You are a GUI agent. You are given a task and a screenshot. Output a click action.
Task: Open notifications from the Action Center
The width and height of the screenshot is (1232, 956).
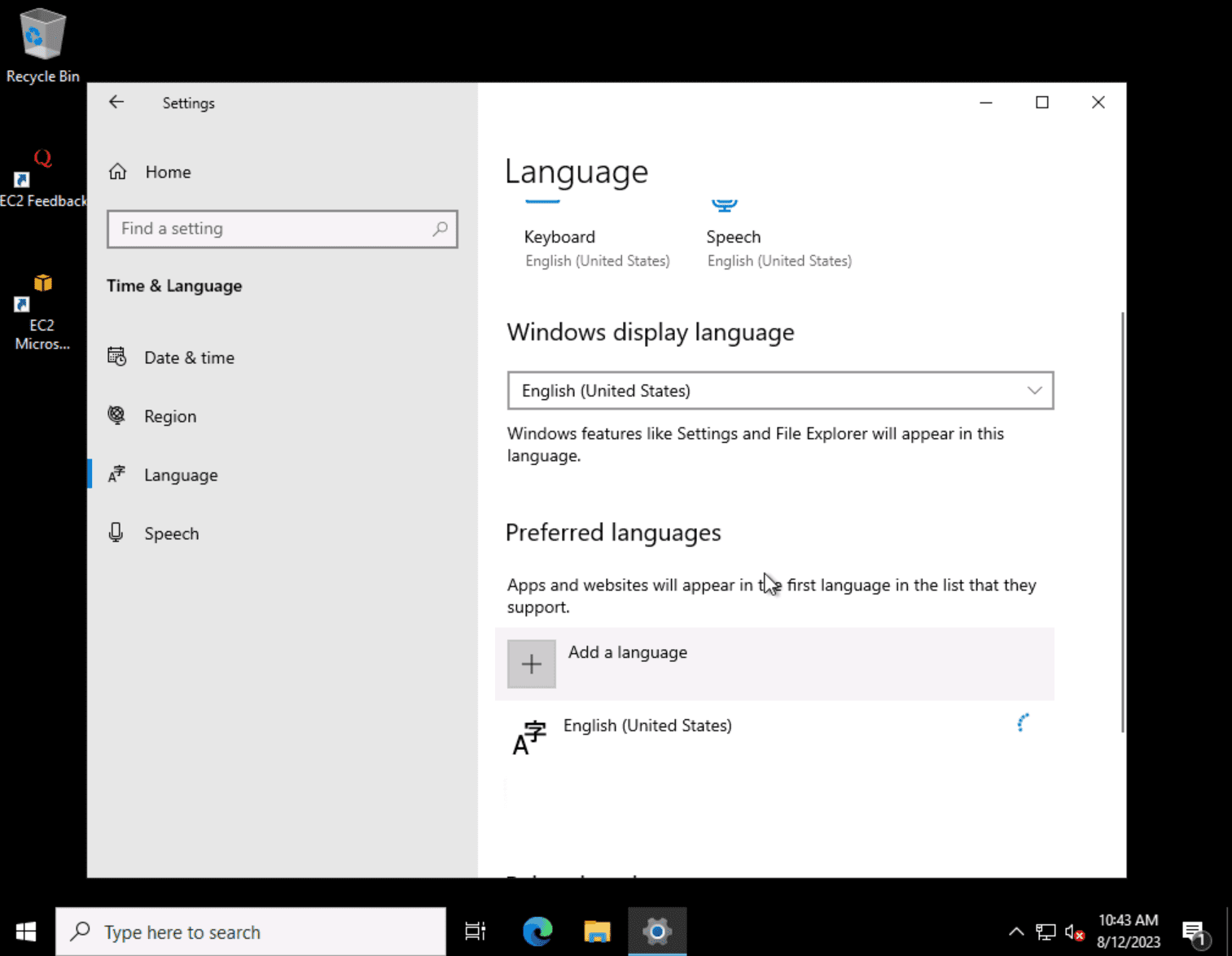[x=1195, y=931]
